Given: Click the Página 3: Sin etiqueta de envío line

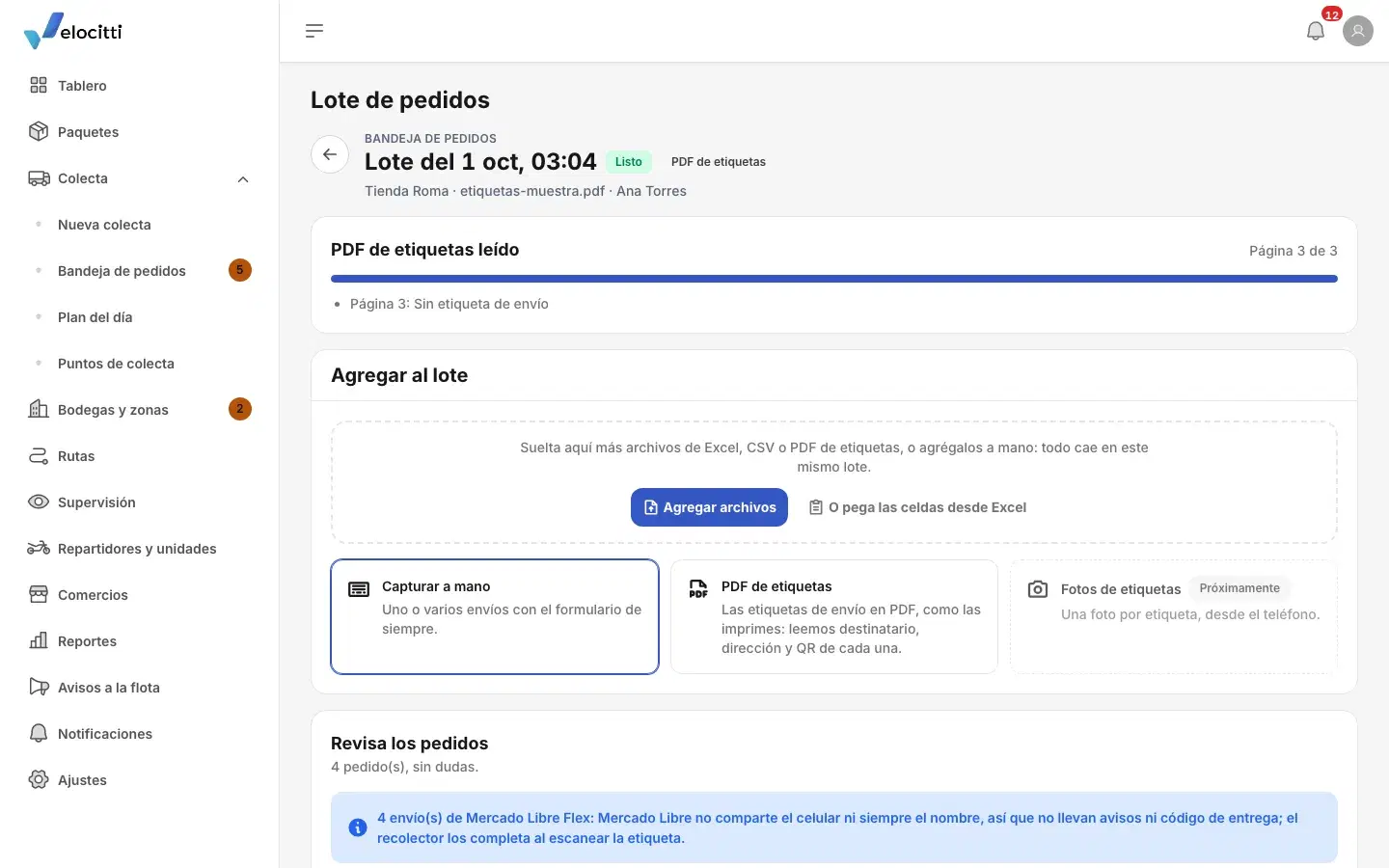Looking at the screenshot, I should [x=449, y=304].
